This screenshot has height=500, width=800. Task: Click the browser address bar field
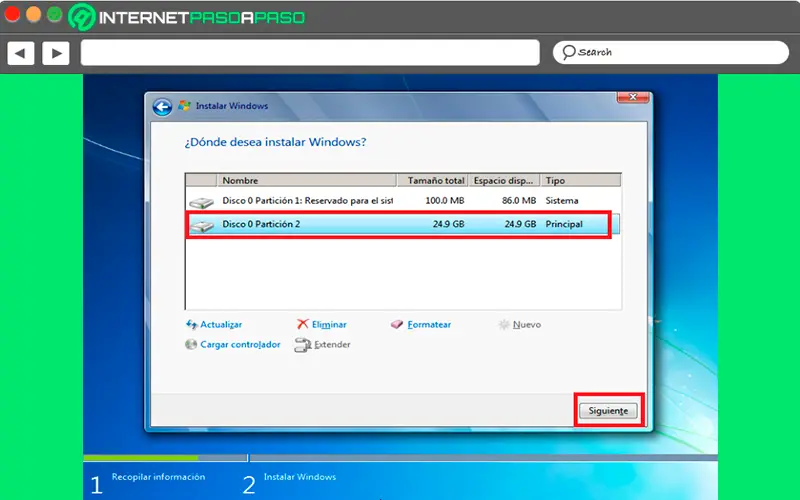(x=310, y=53)
